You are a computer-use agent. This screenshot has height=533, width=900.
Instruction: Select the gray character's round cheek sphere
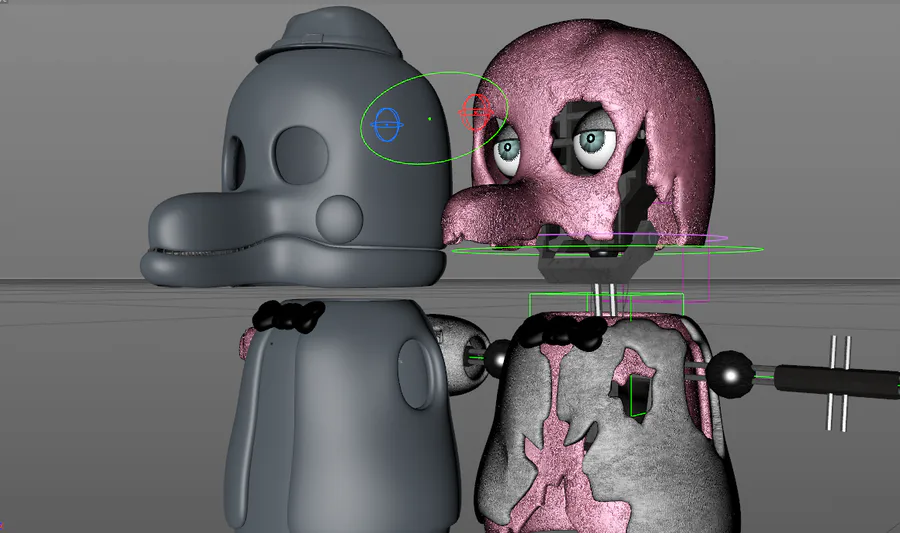pyautogui.click(x=339, y=219)
